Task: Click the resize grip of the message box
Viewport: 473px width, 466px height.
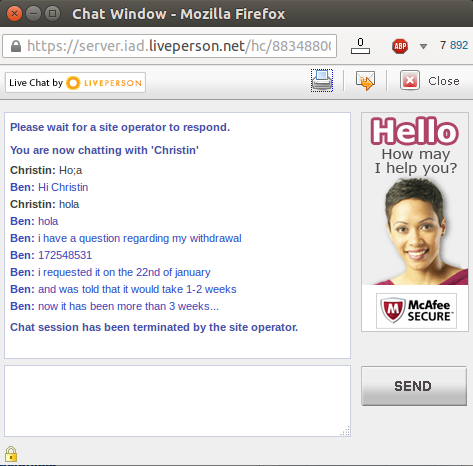Action: point(345,431)
